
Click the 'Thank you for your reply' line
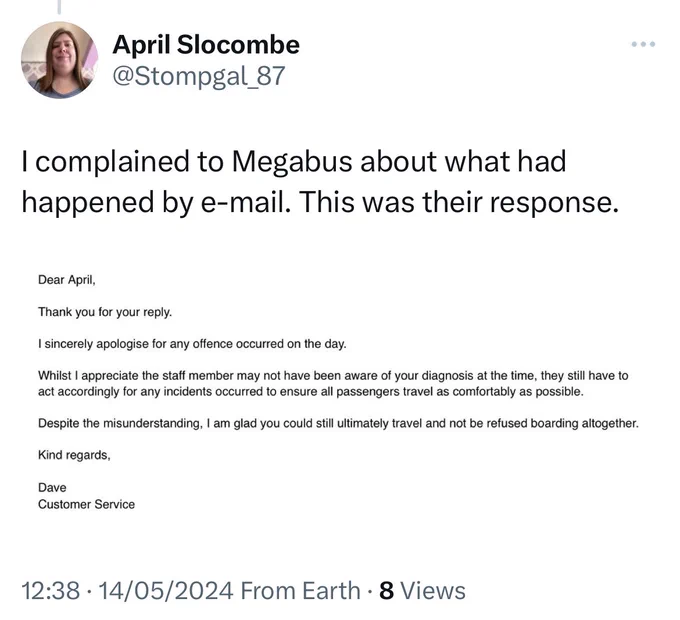[x=105, y=312]
